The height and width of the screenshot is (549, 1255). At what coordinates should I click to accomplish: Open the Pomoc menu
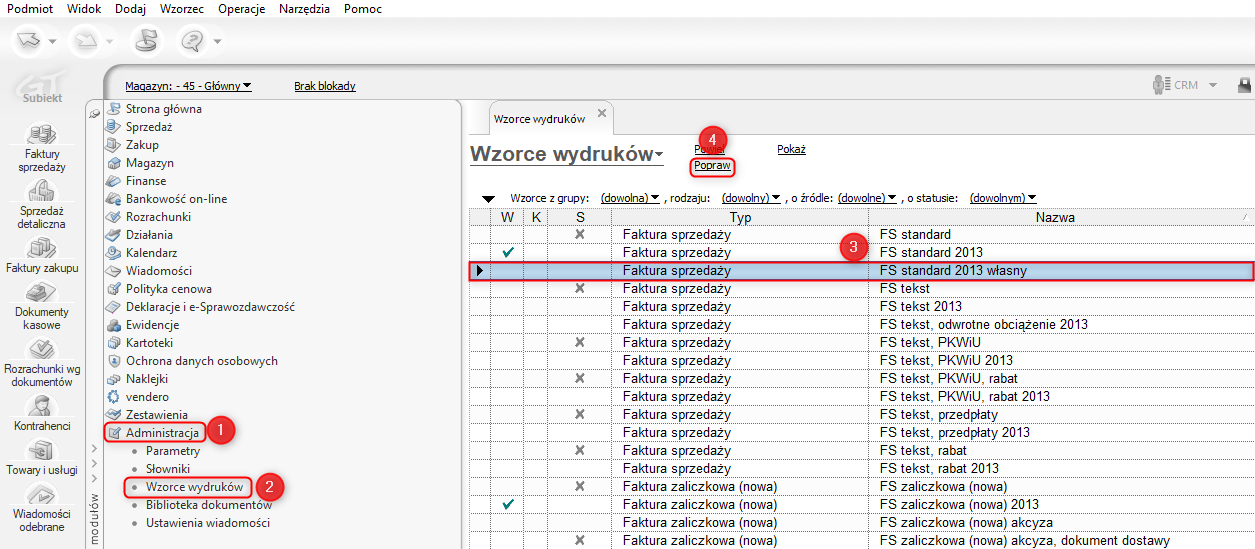coord(363,9)
